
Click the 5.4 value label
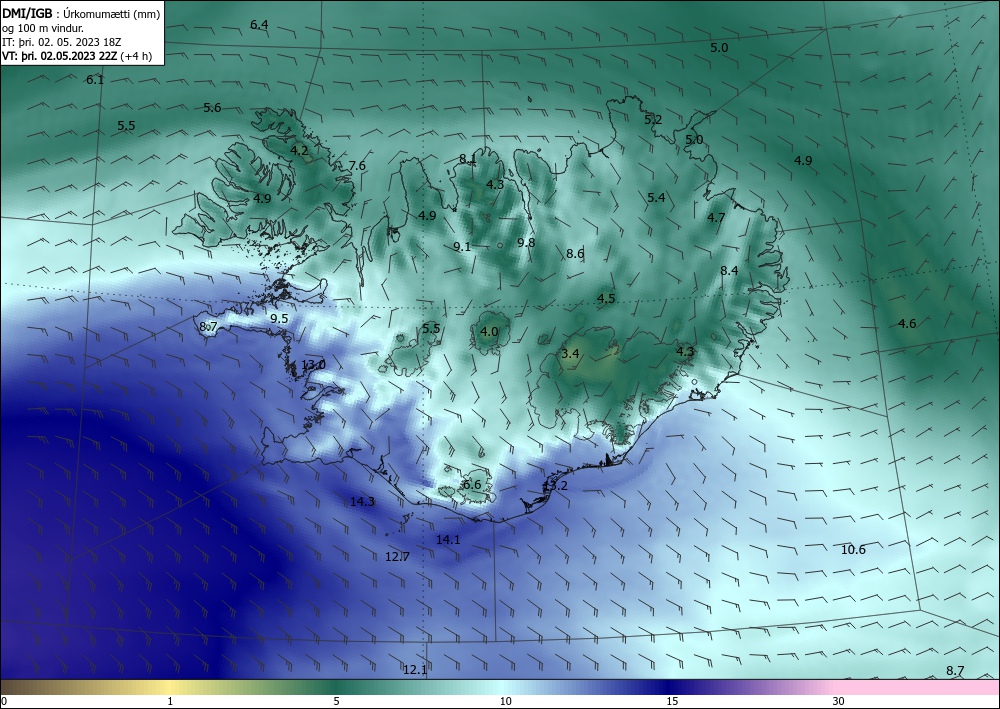click(656, 198)
